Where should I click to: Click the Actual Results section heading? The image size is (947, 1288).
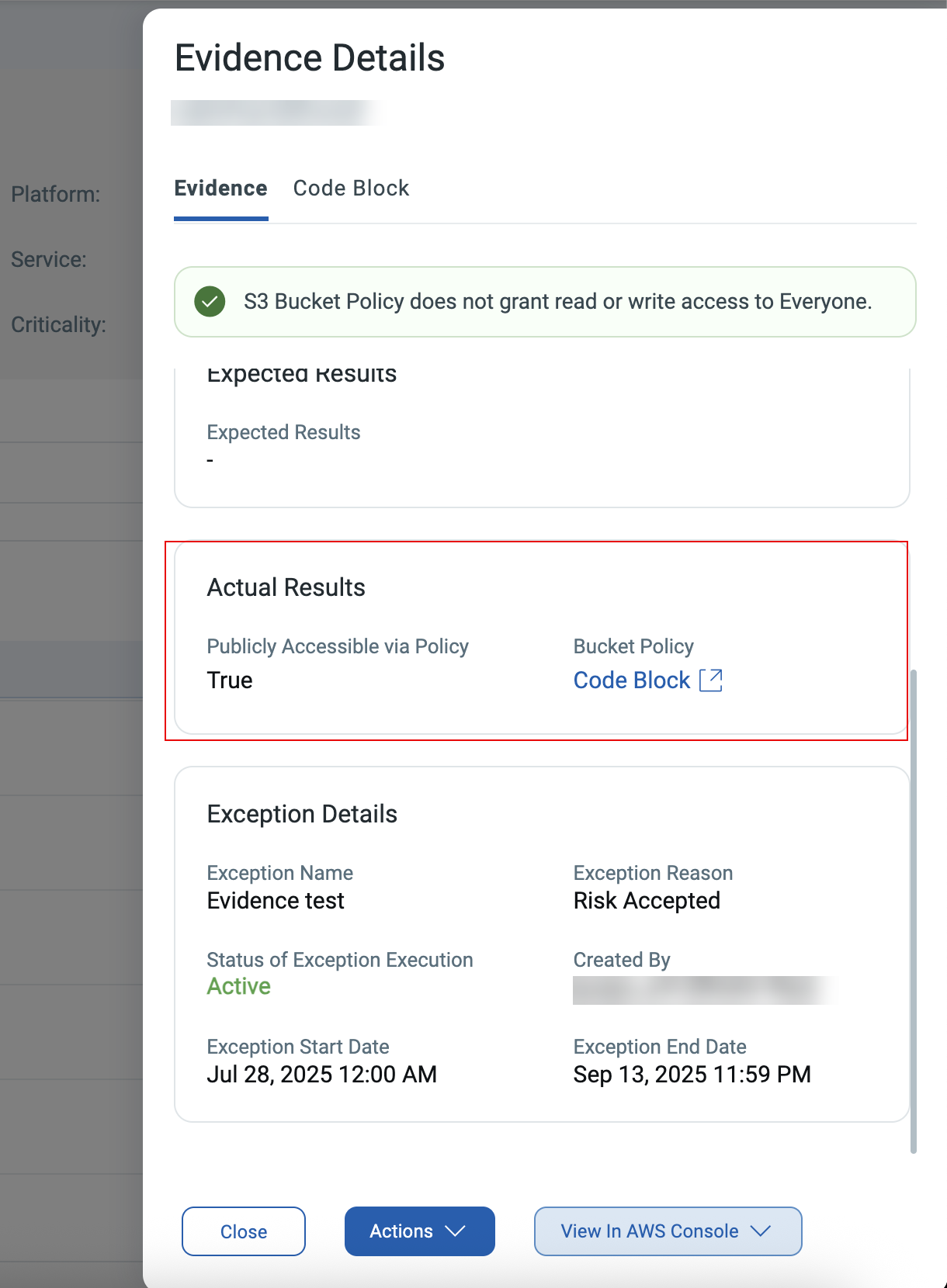click(x=286, y=587)
